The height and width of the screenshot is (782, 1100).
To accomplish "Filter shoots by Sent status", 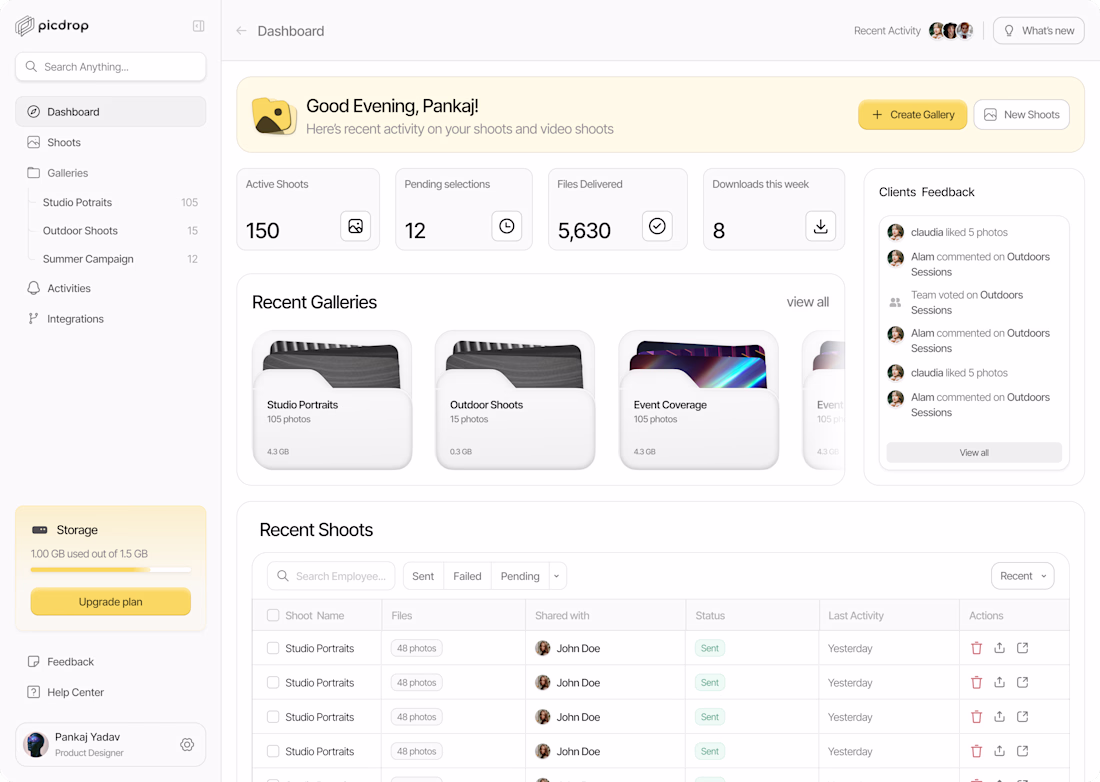I will click(423, 577).
